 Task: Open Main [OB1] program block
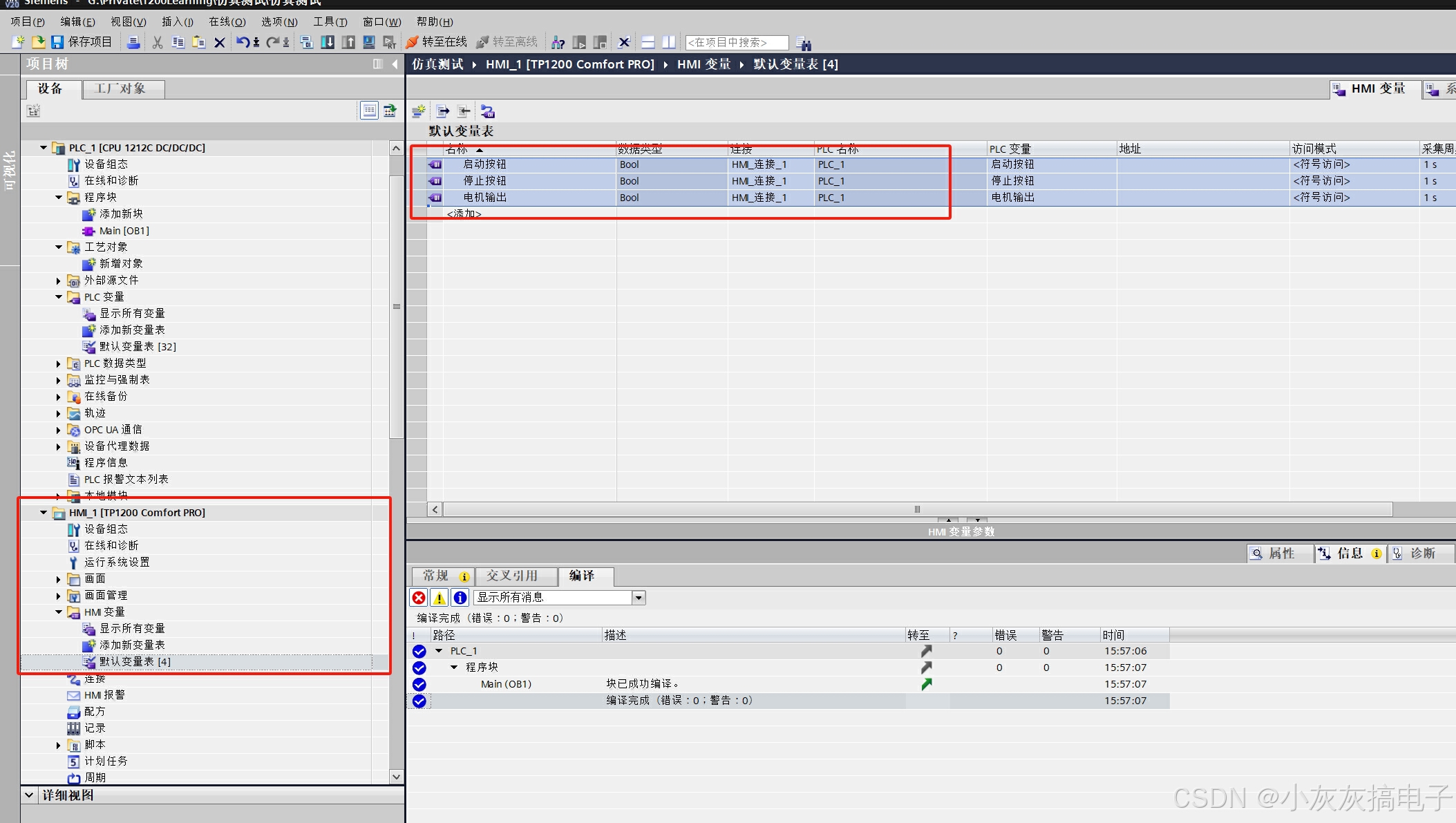124,231
